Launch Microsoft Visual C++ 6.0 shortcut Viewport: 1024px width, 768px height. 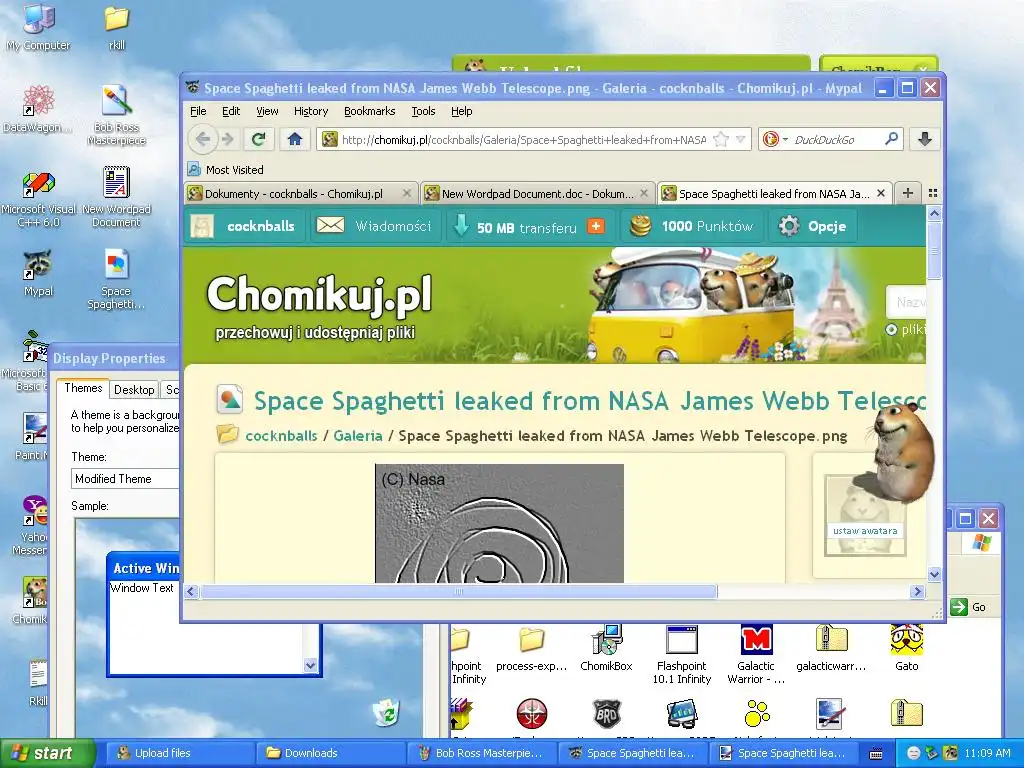[x=39, y=197]
